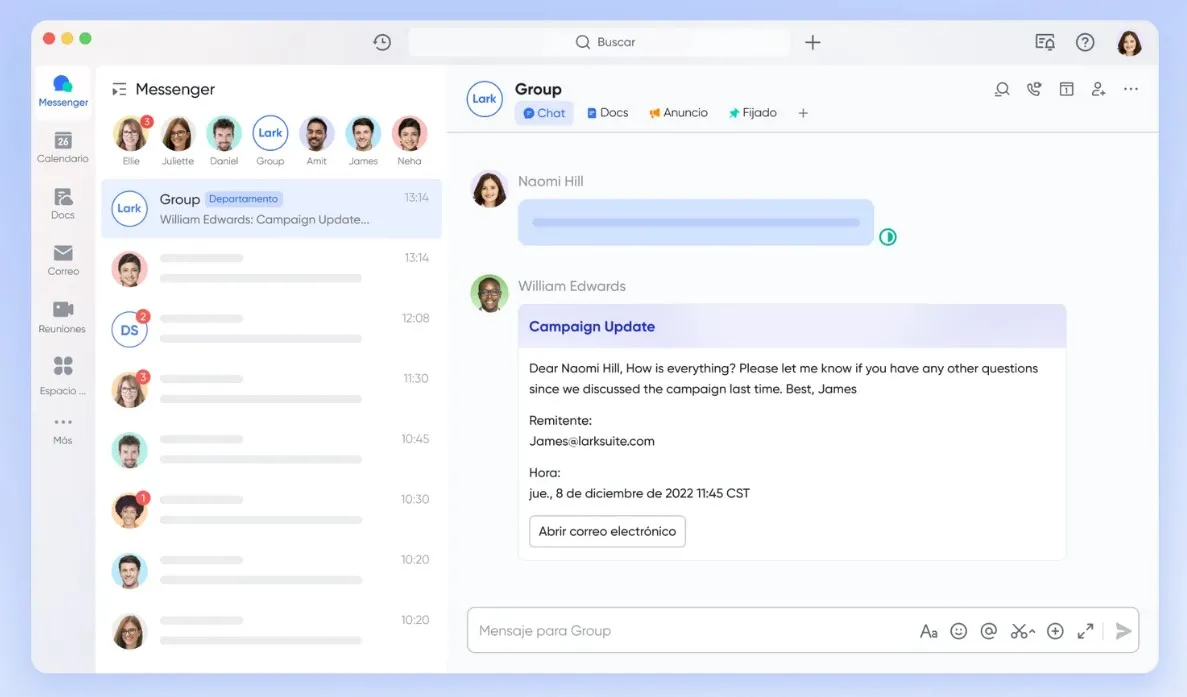Select the Group Departamento conversation
The width and height of the screenshot is (1187, 697).
(x=271, y=209)
